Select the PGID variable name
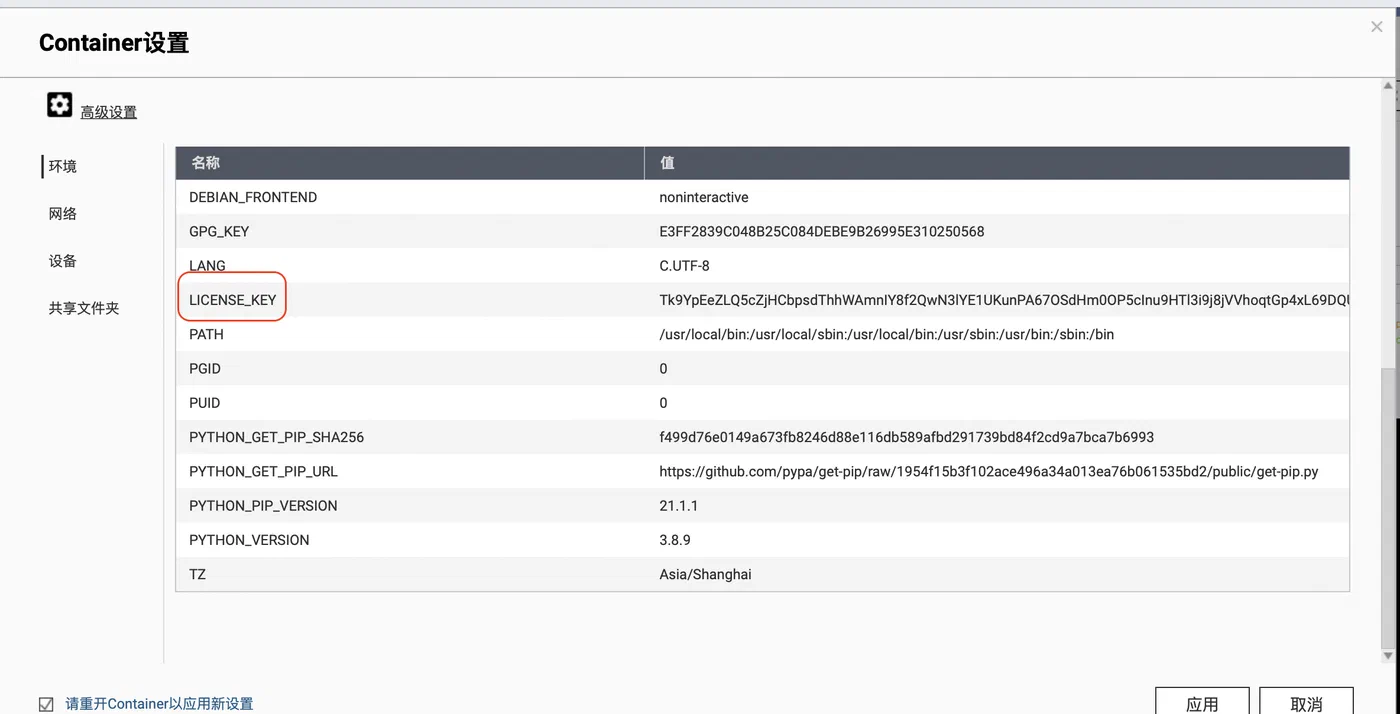 coord(205,368)
